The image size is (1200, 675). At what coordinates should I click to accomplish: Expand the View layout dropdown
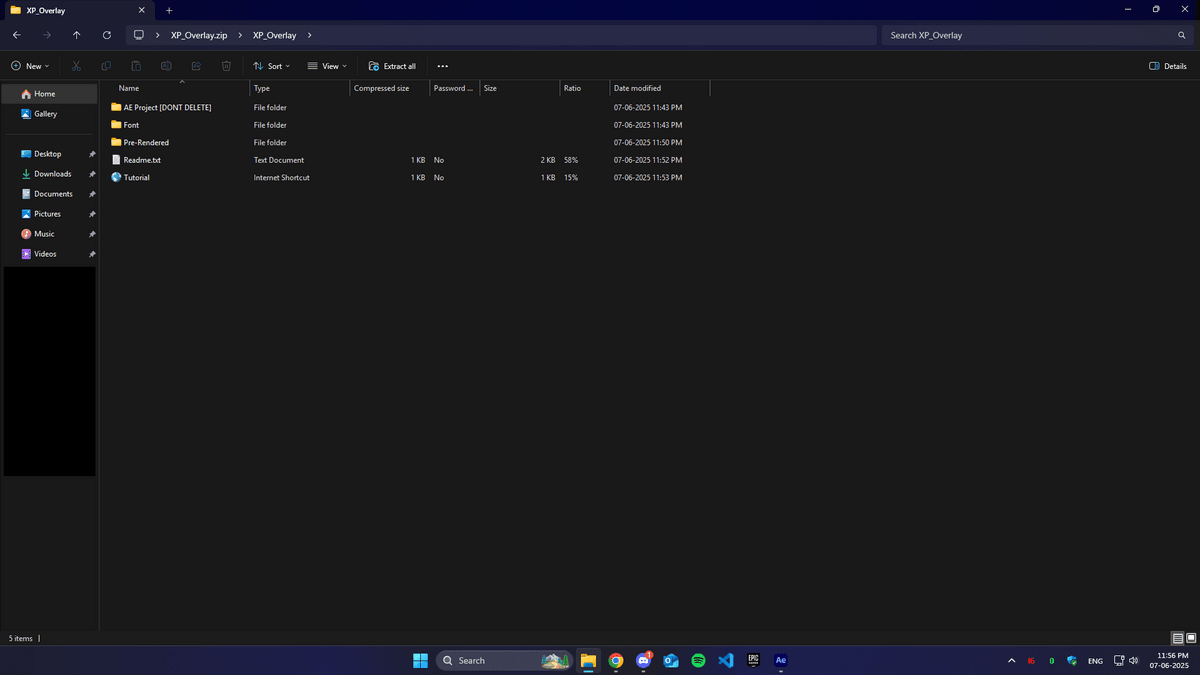click(x=327, y=66)
